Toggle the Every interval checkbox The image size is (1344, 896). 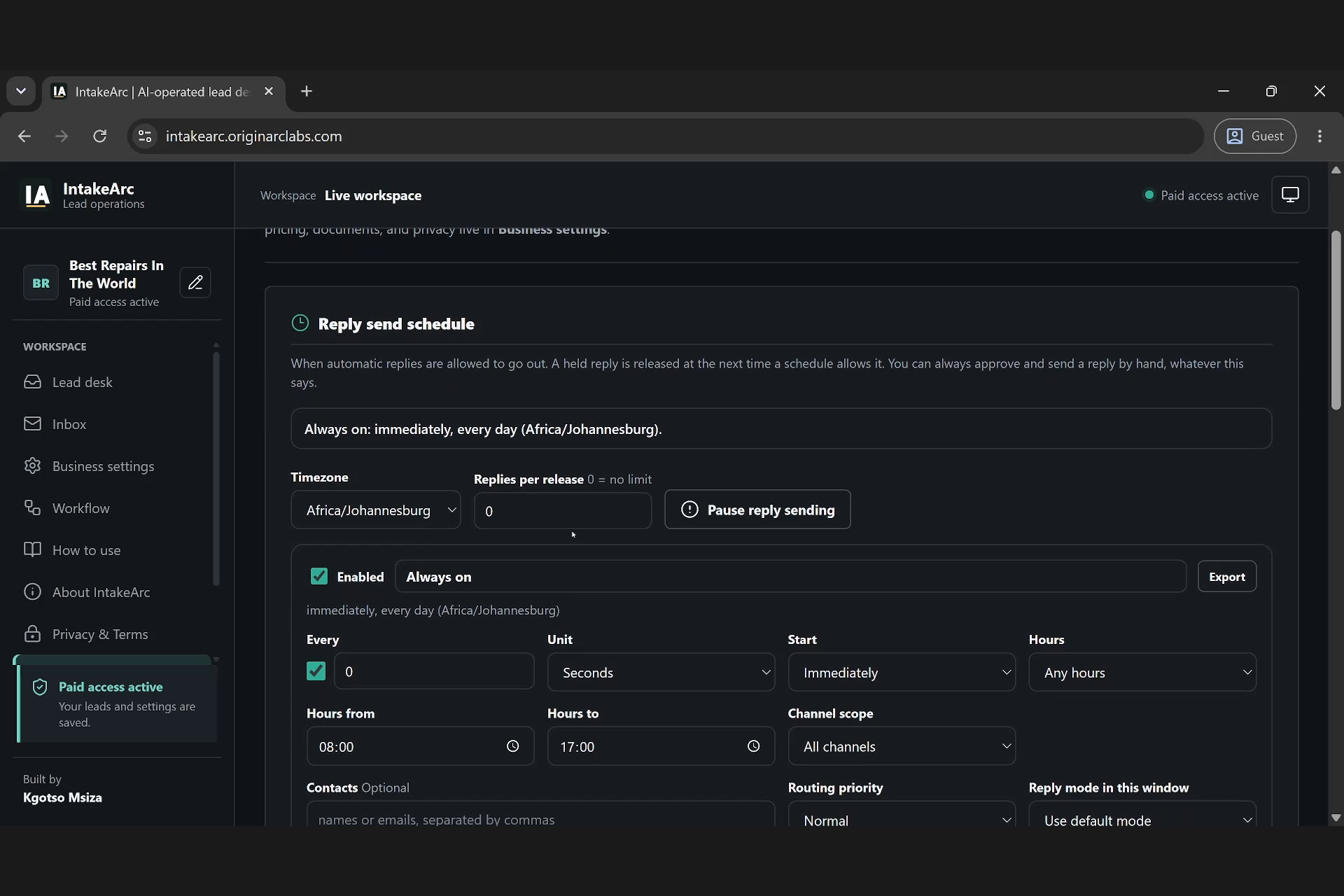pos(316,671)
